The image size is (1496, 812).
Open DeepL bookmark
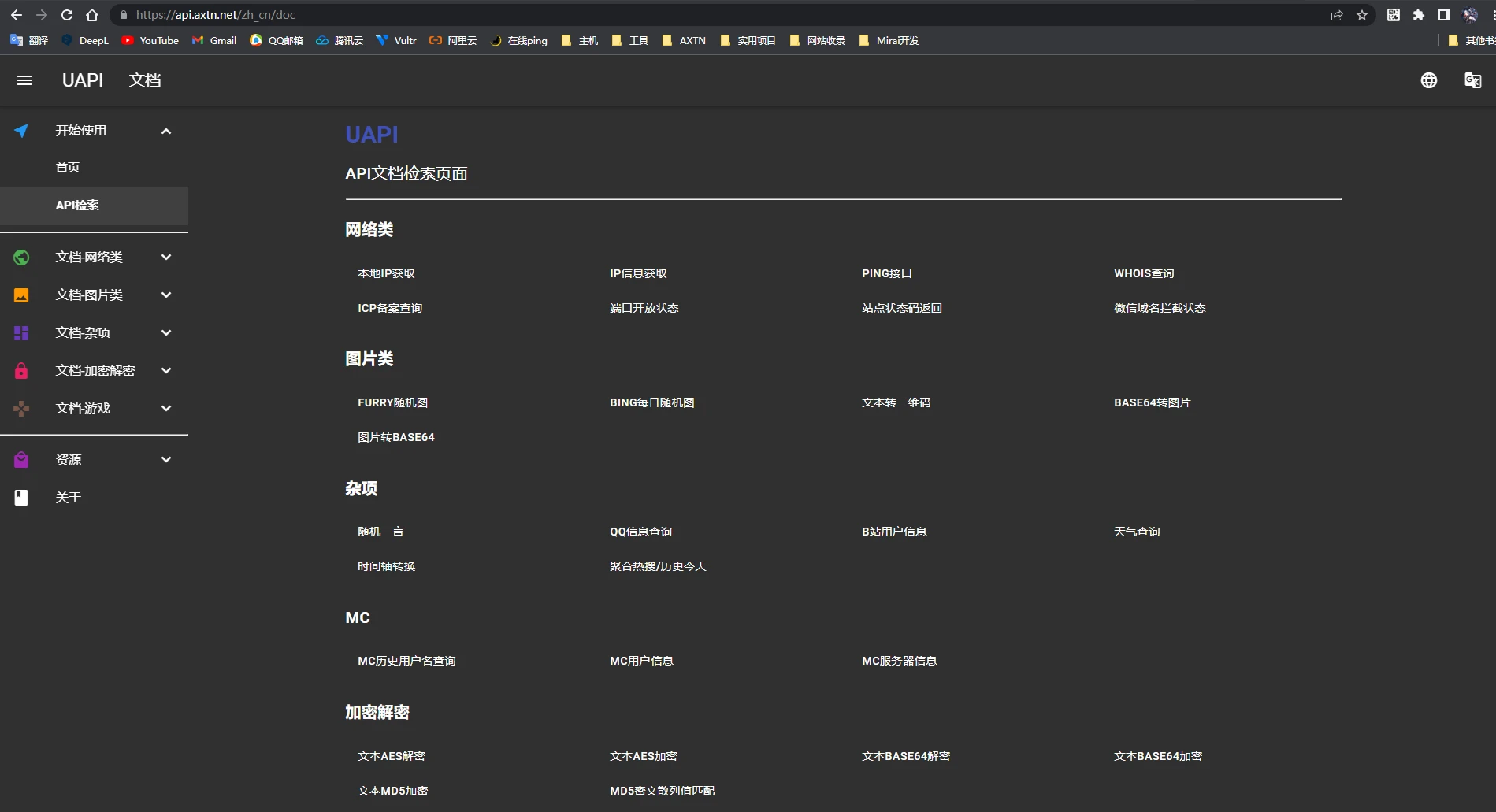point(85,40)
